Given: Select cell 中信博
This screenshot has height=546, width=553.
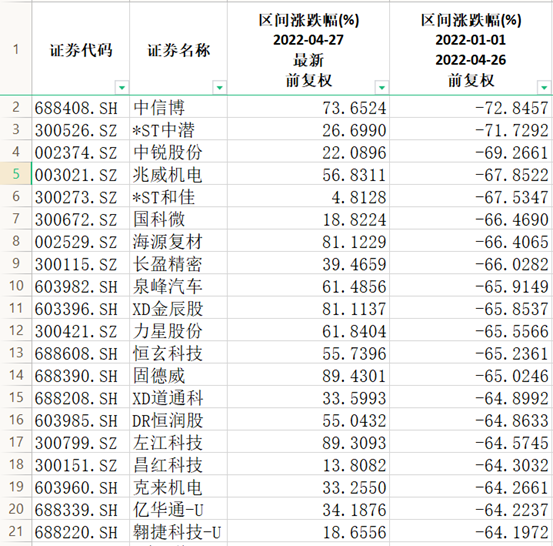Looking at the screenshot, I should pos(178,107).
